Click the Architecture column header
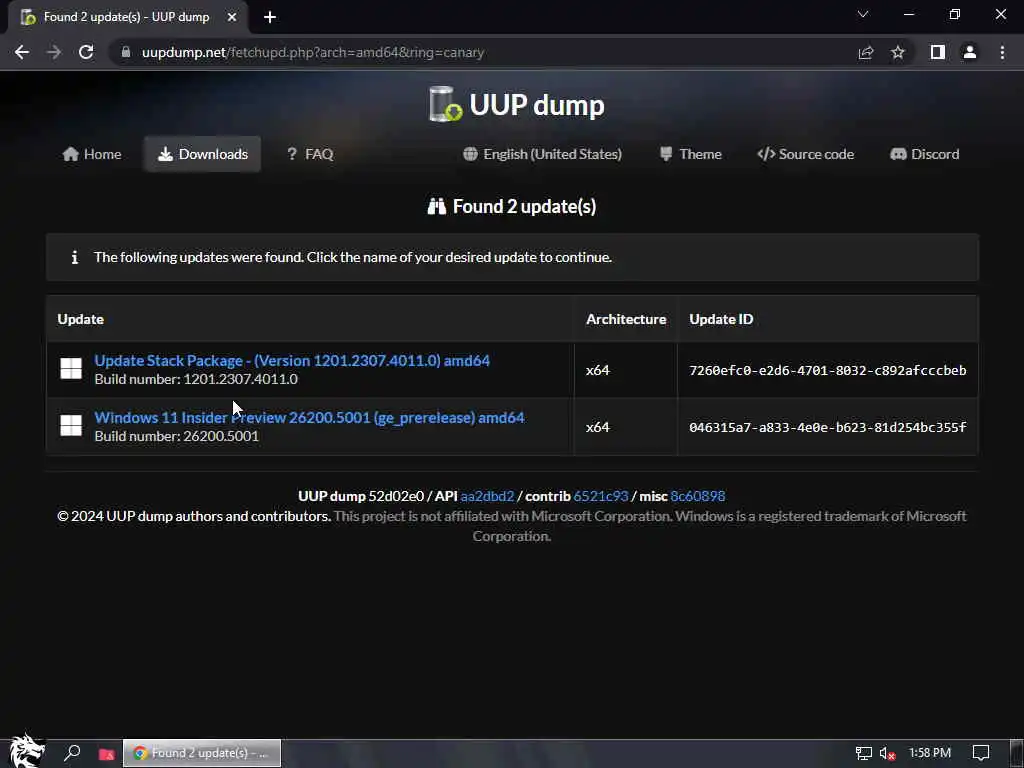The width and height of the screenshot is (1024, 768). coord(626,319)
